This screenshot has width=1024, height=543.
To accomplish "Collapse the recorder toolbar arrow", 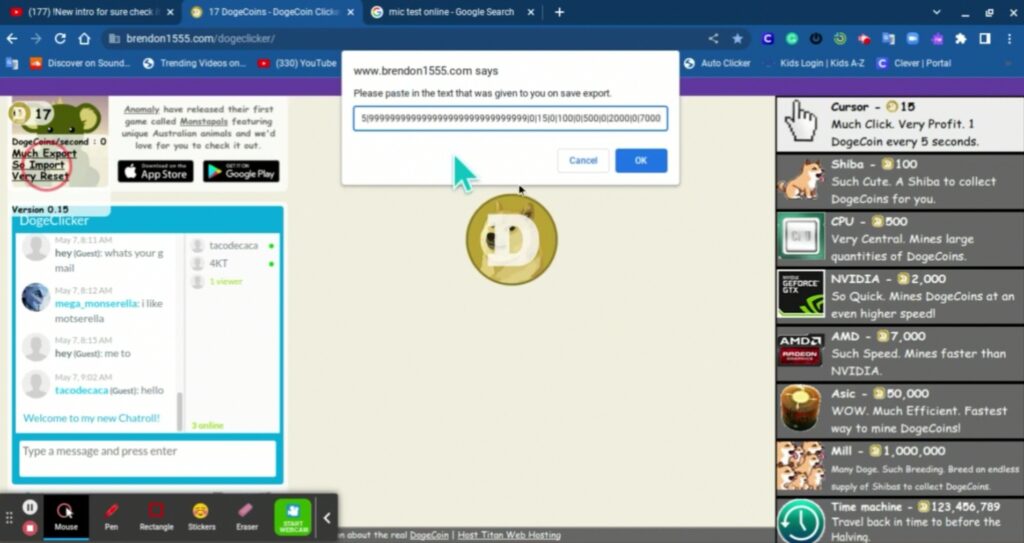I will (327, 518).
